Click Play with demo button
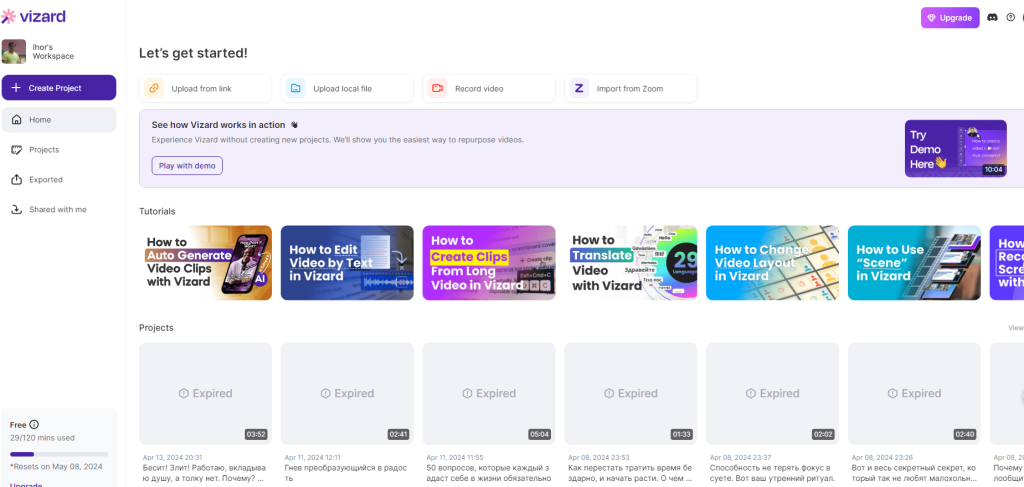The width and height of the screenshot is (1024, 487). coord(187,166)
